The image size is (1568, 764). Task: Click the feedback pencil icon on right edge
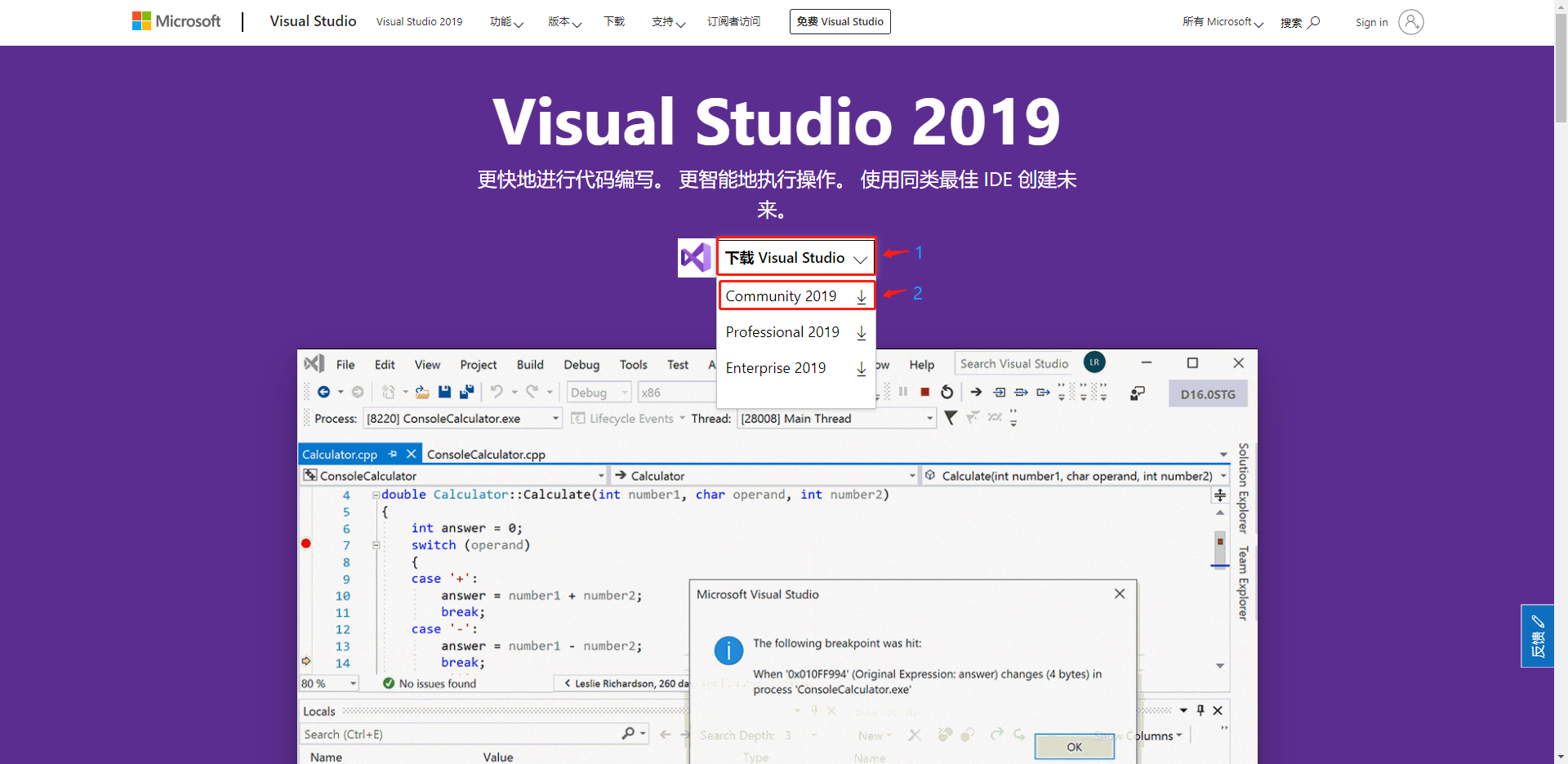pyautogui.click(x=1538, y=621)
